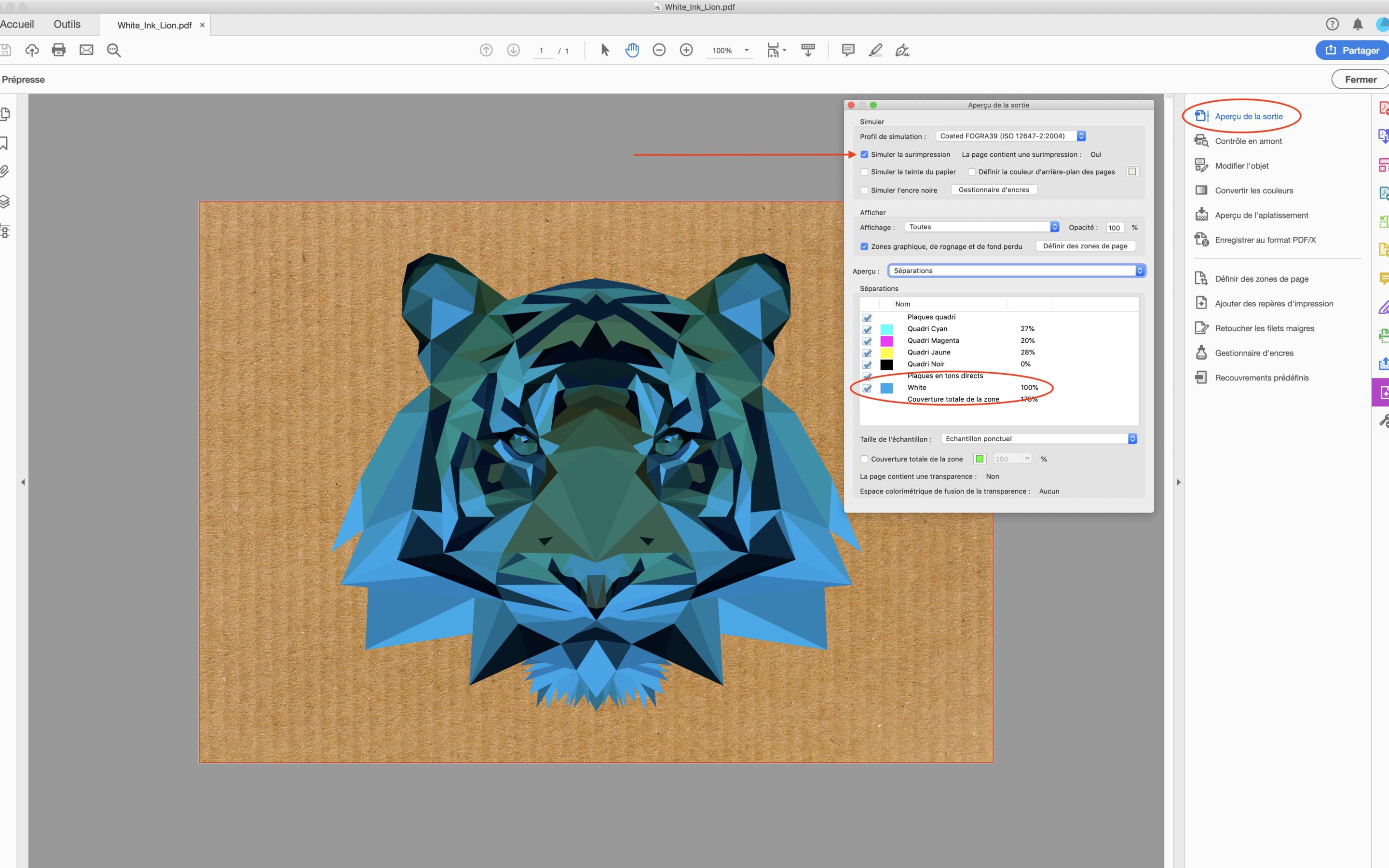Click the zoom out minus icon

(x=659, y=50)
